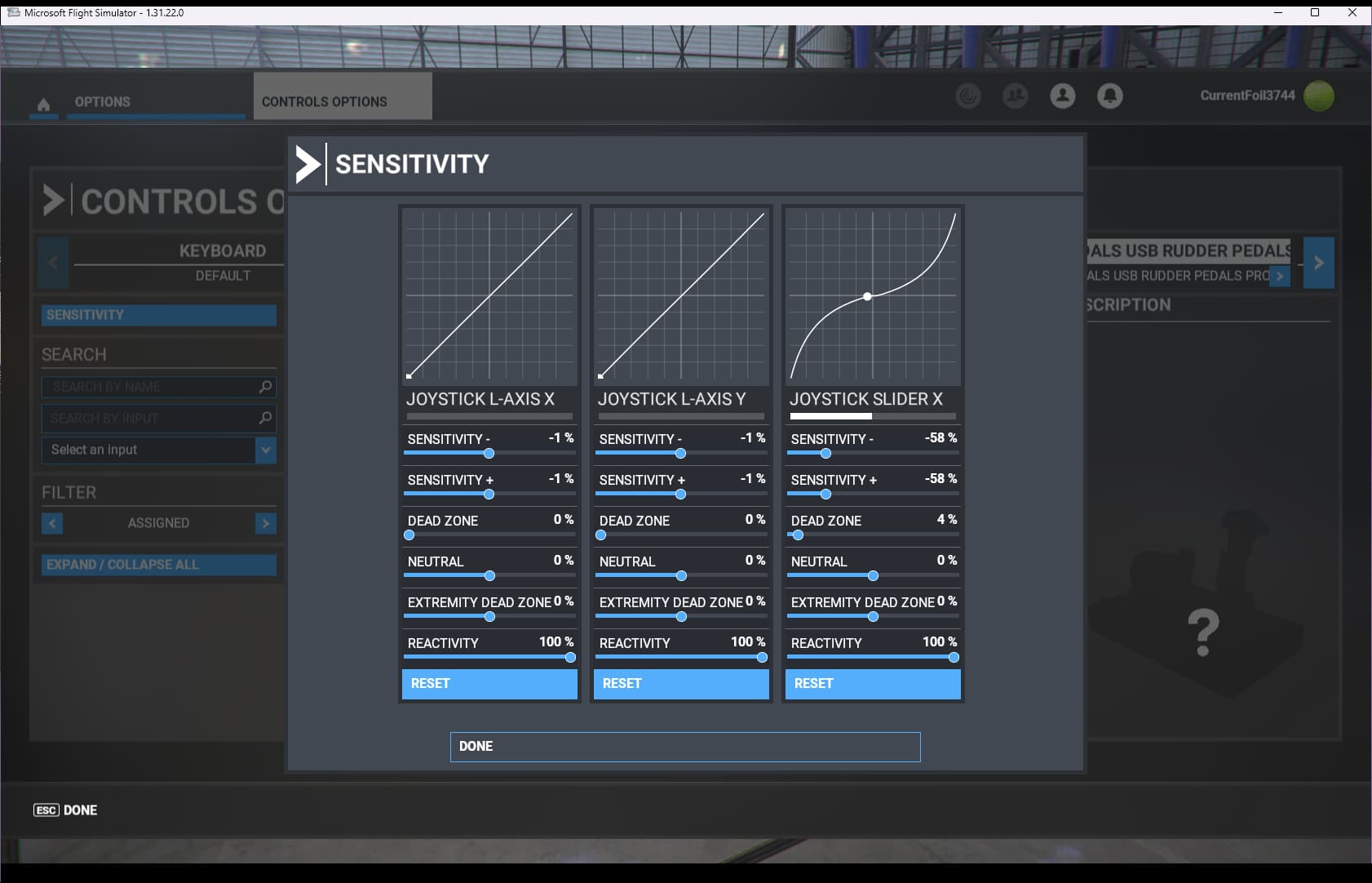Image resolution: width=1372 pixels, height=883 pixels.
Task: Click the right arrow beside USB Rudder Pedals
Action: point(1319,263)
